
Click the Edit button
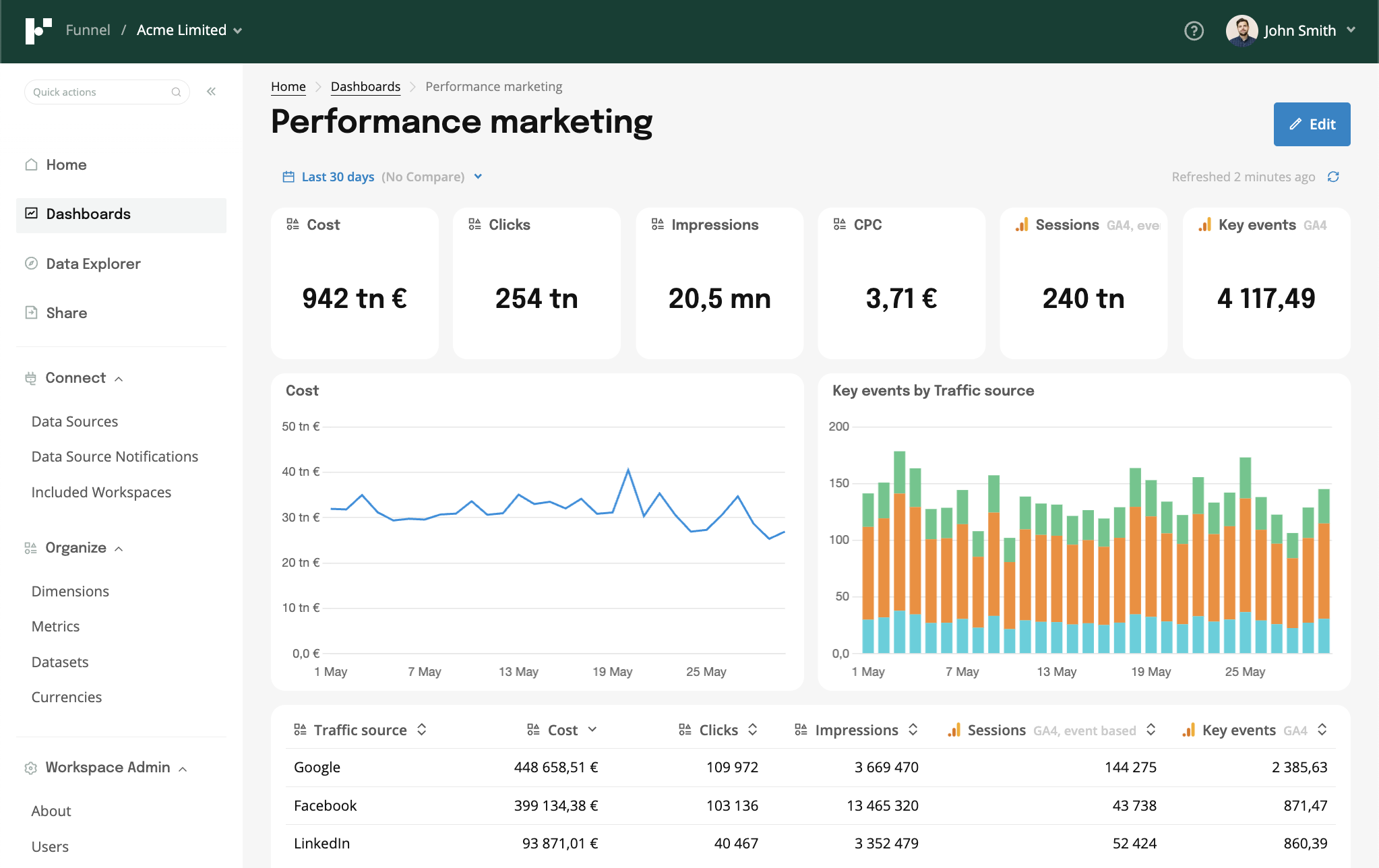tap(1311, 124)
